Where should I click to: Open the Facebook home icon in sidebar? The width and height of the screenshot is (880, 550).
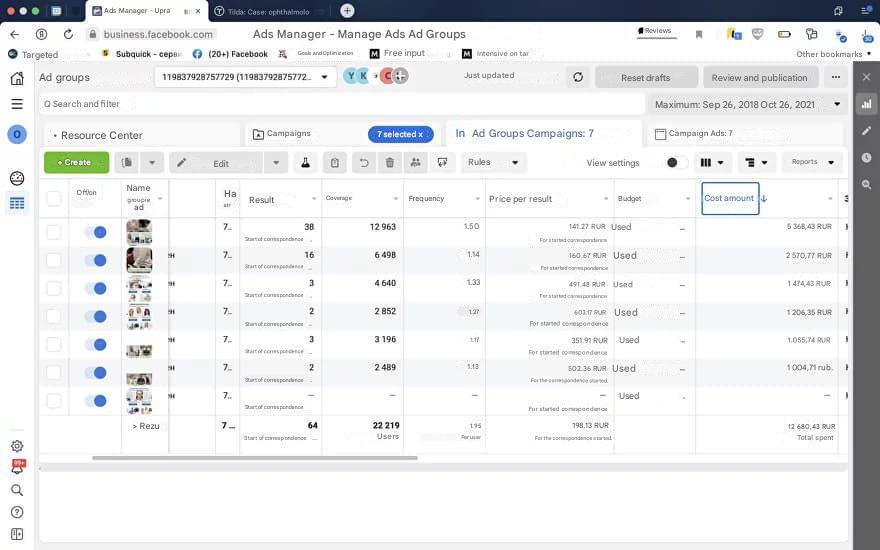coord(17,78)
